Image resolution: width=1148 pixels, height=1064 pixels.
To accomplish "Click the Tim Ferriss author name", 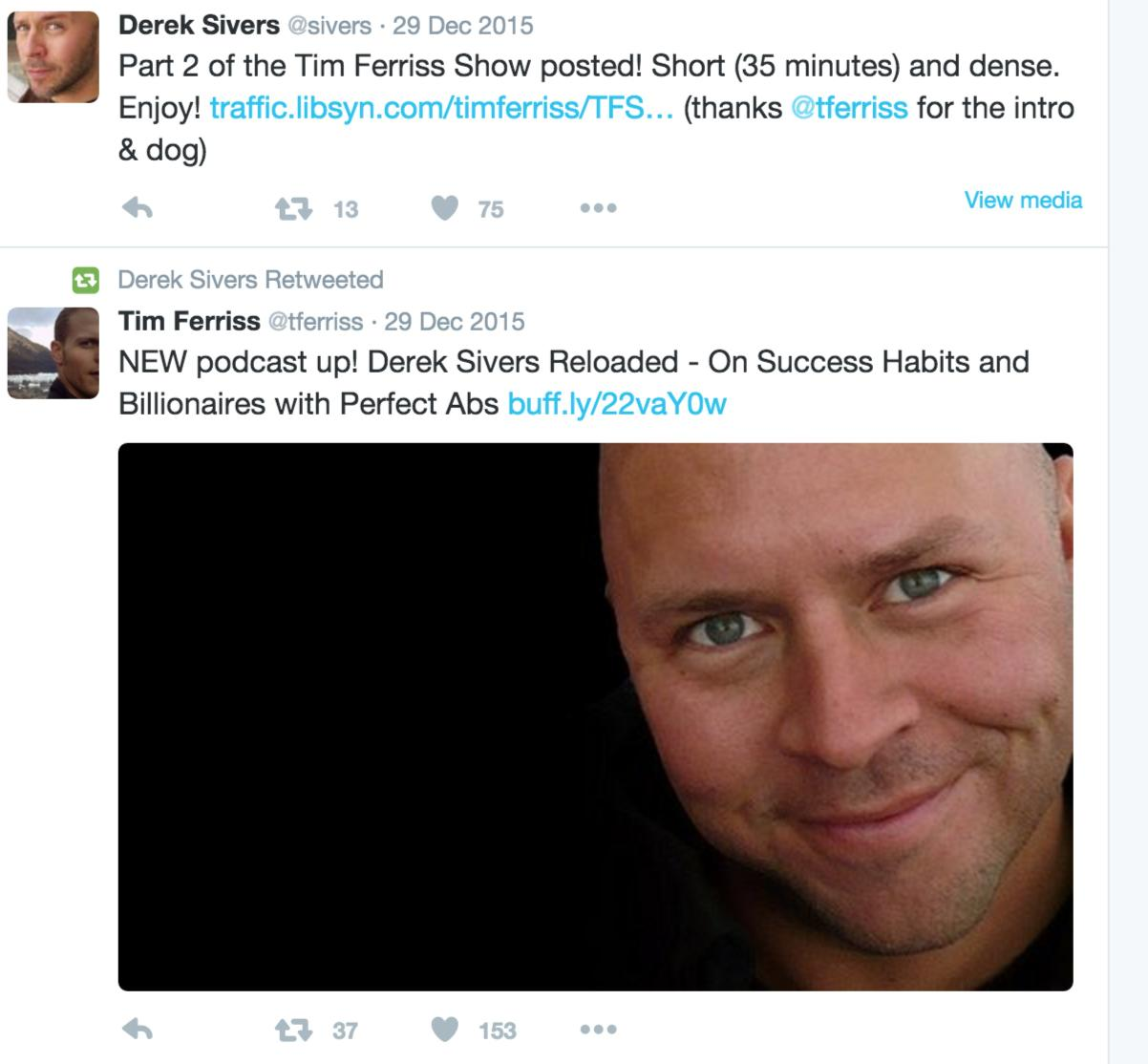I will click(x=189, y=321).
